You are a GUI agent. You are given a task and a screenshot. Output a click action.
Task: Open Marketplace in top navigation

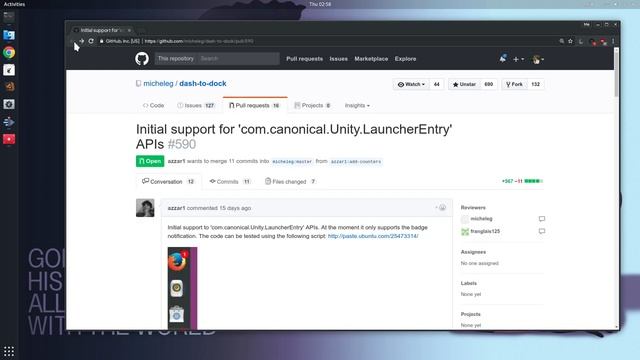coord(371,59)
